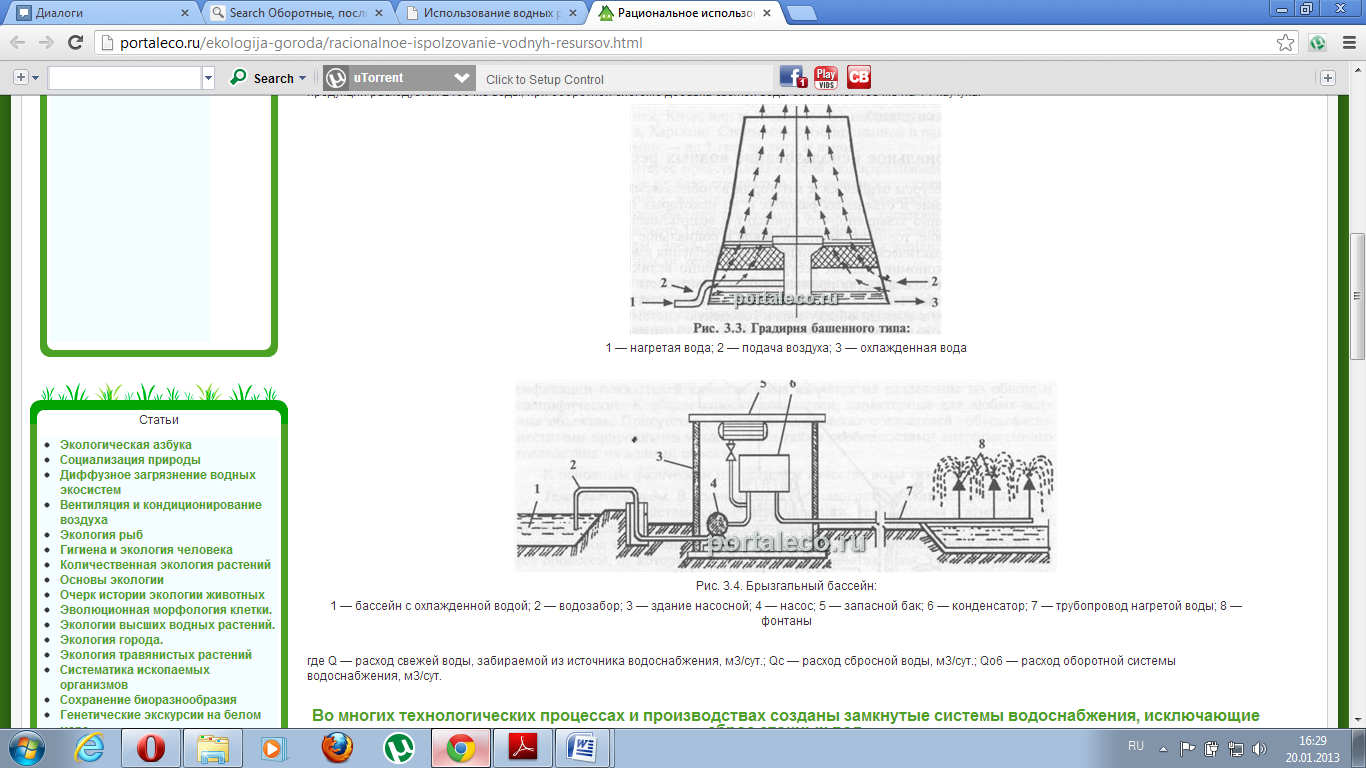The height and width of the screenshot is (768, 1366).
Task: Click the network tray icon
Action: [1237, 747]
